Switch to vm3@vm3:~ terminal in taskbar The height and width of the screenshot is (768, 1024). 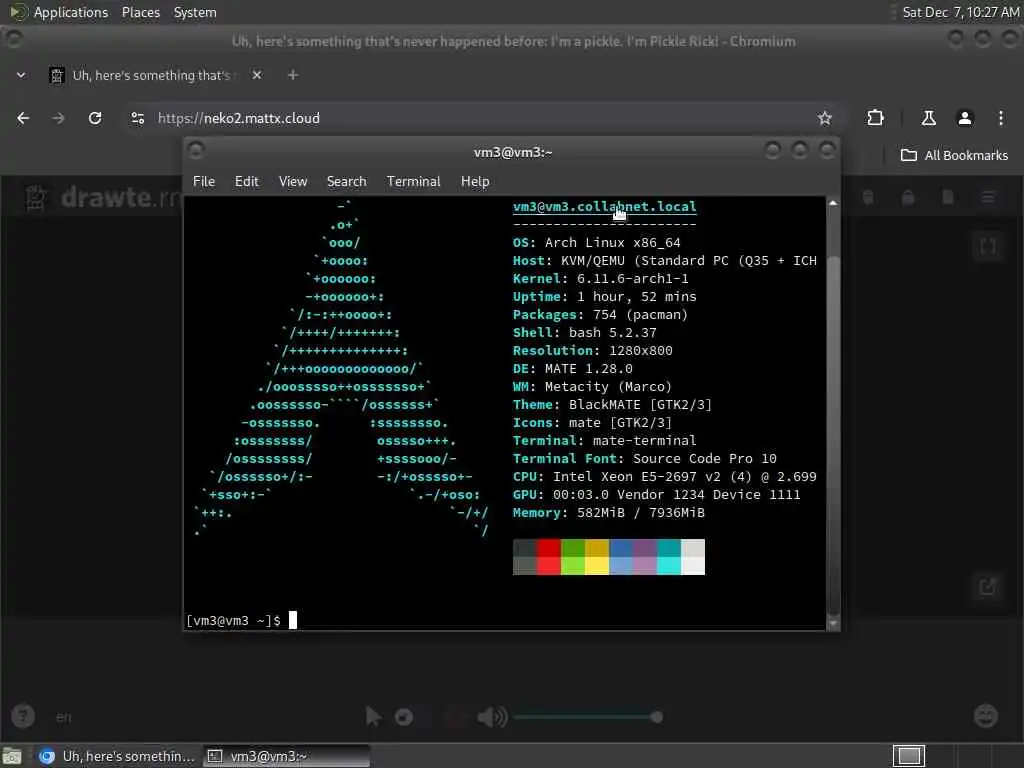287,756
